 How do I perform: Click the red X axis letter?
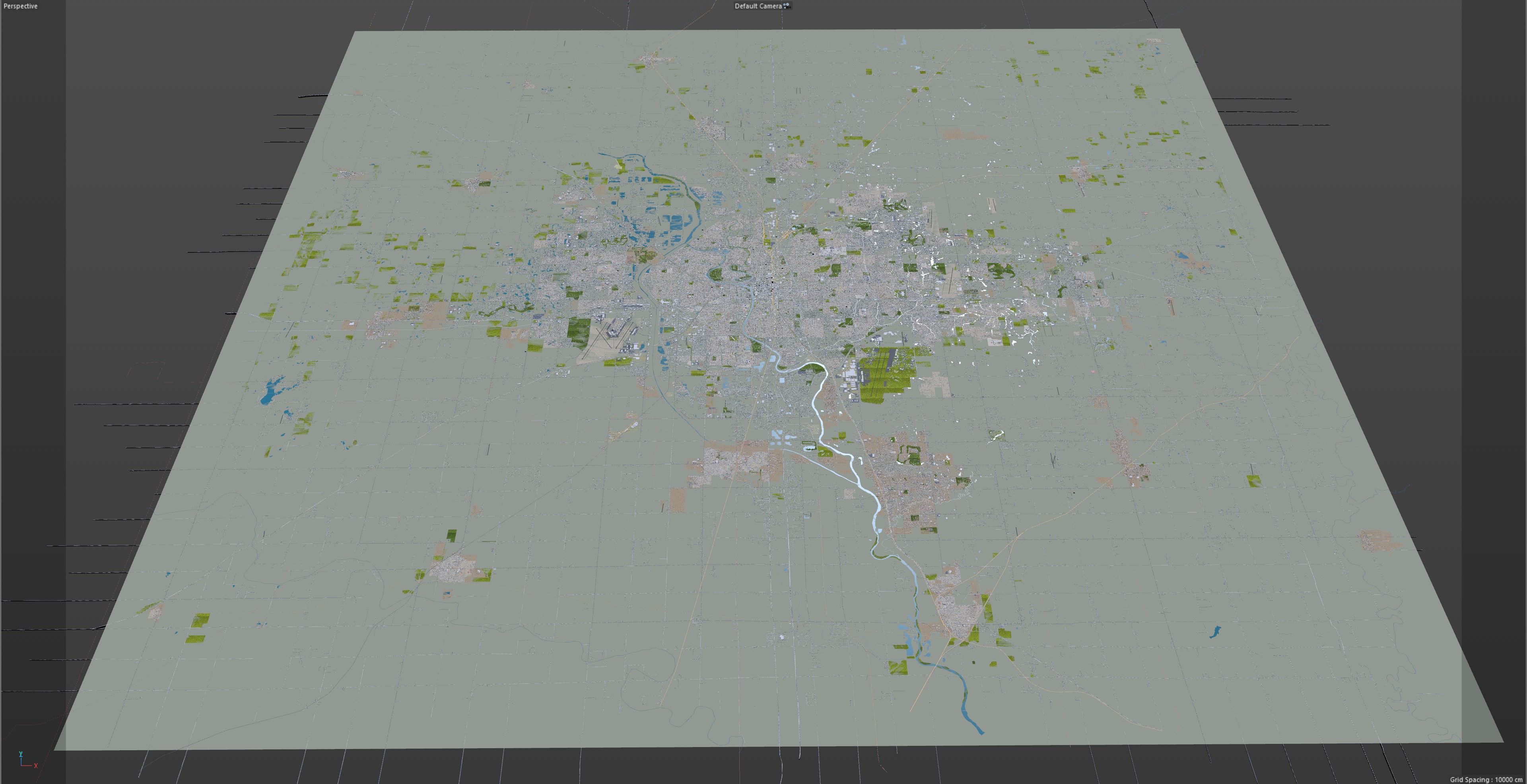[x=35, y=766]
